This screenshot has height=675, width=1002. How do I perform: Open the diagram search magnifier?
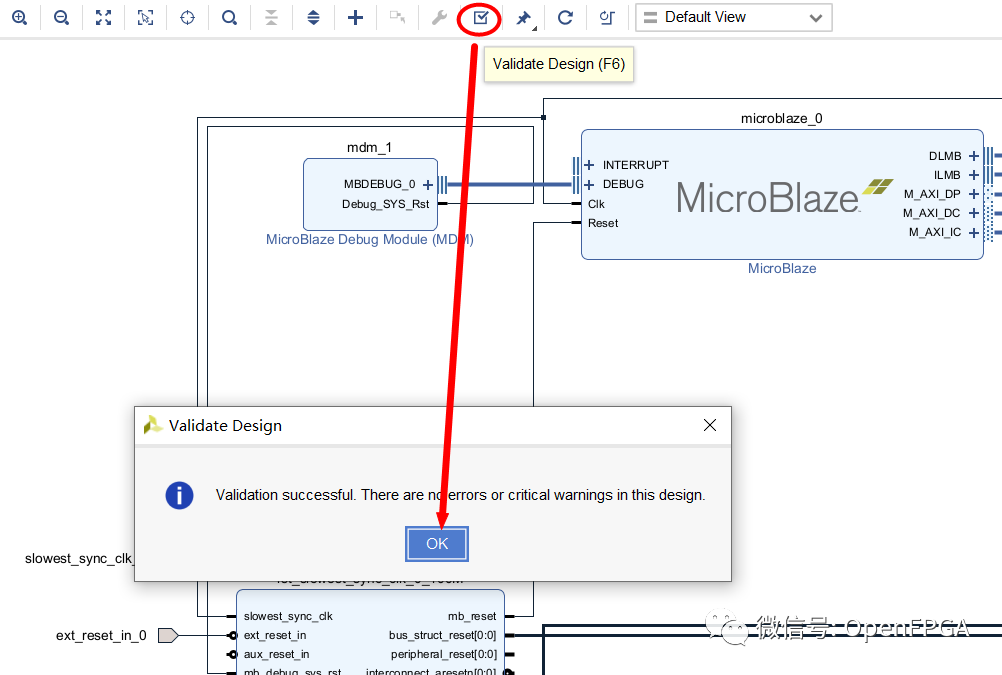tap(229, 17)
